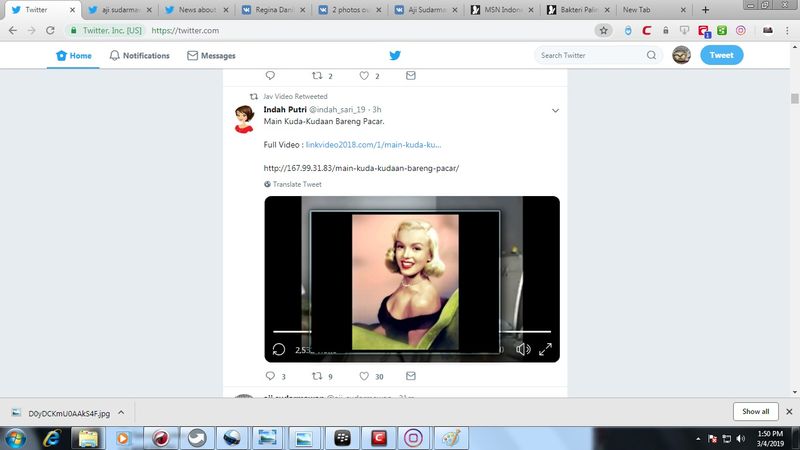Switch to the MSN Indonesia tab
Image resolution: width=800 pixels, height=450 pixels.
coord(502,10)
